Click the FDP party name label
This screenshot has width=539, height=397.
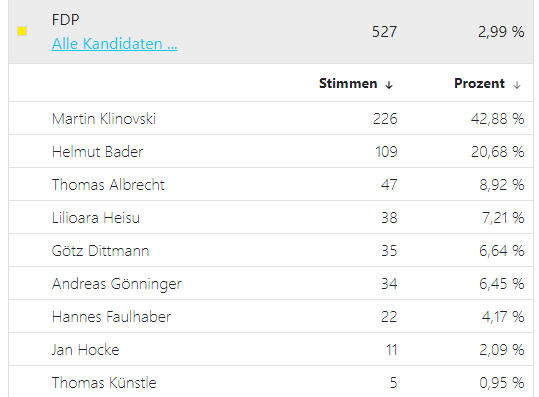coord(65,20)
